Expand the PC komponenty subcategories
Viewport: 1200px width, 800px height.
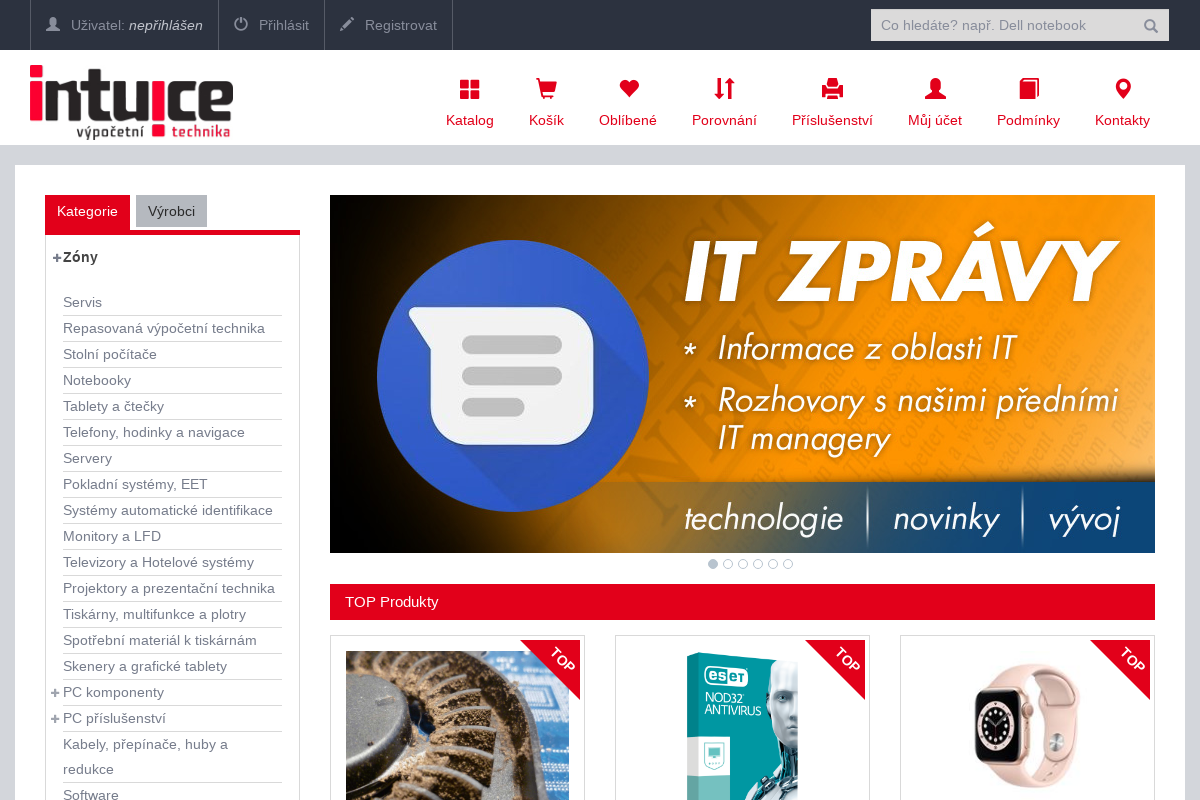[55, 692]
